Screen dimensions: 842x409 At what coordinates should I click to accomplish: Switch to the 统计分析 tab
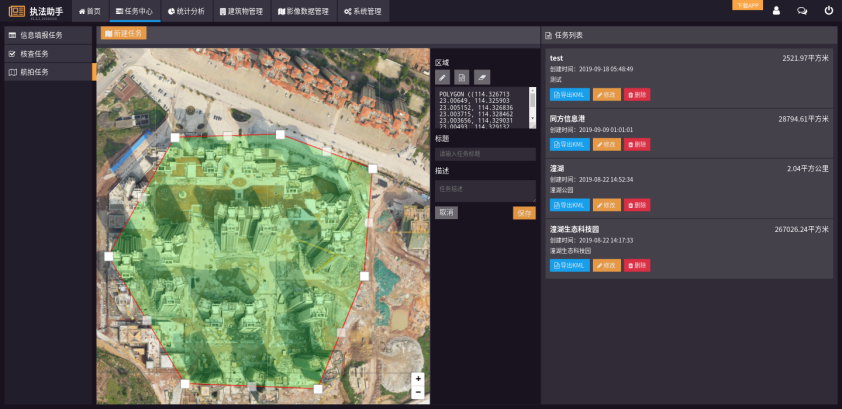coord(185,11)
